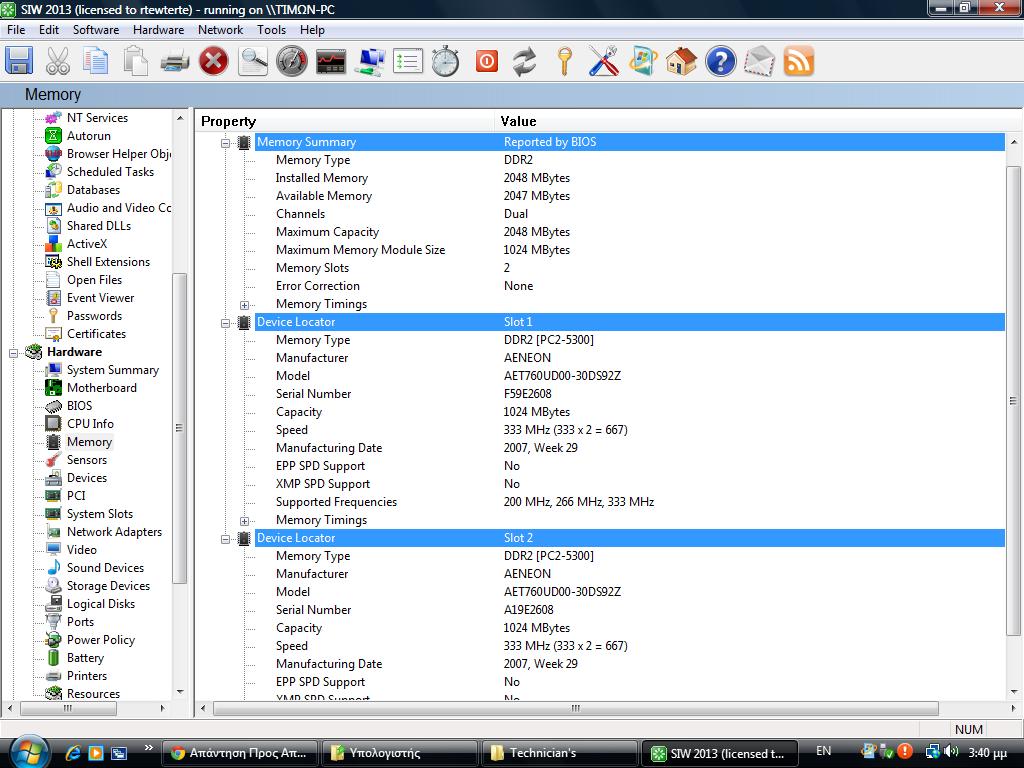Select NT Services in the tree
The image size is (1024, 768).
[97, 118]
